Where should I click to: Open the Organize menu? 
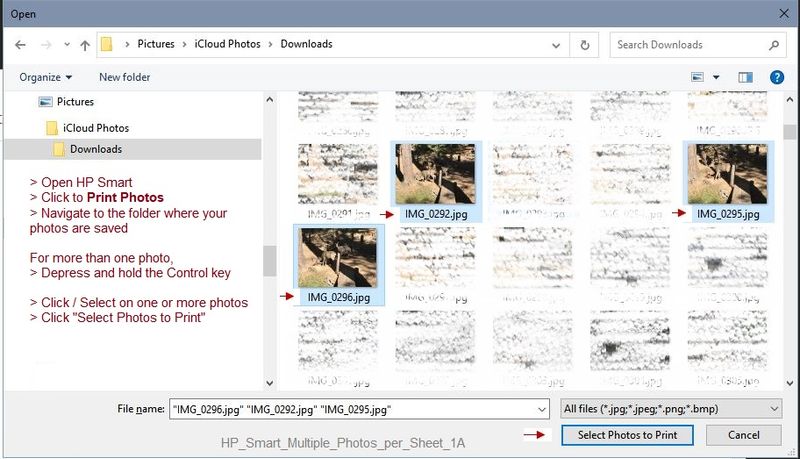[x=45, y=77]
